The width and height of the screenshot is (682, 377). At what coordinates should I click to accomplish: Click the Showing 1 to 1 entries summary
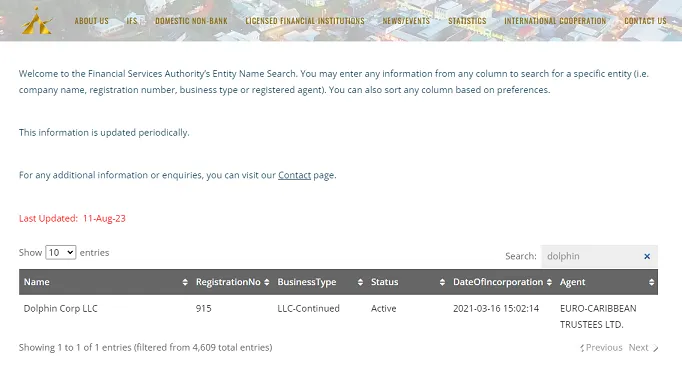(x=145, y=348)
